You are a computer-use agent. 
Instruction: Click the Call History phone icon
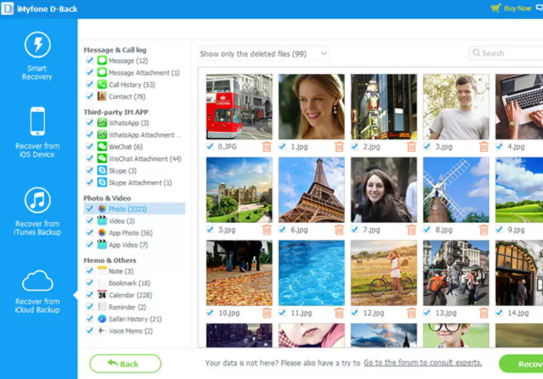tap(102, 85)
